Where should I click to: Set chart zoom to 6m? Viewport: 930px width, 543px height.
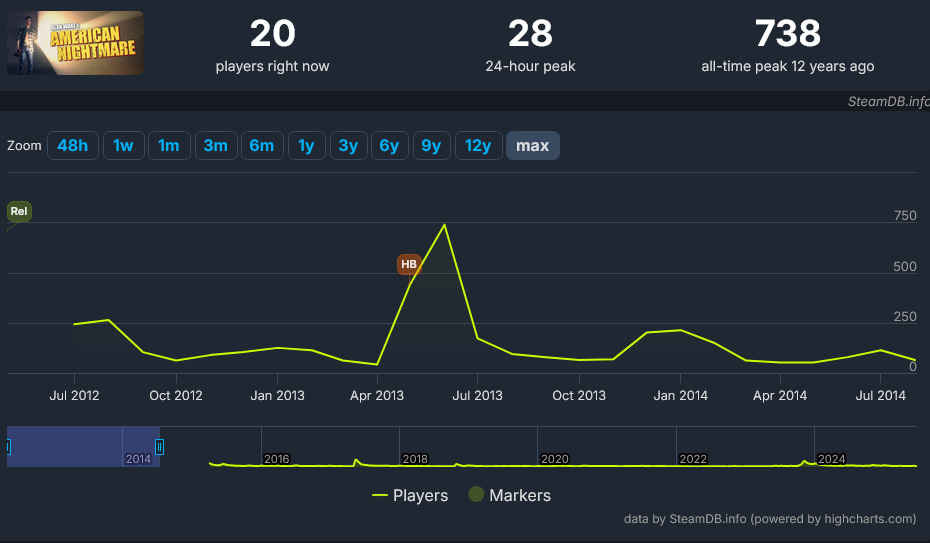(x=262, y=145)
